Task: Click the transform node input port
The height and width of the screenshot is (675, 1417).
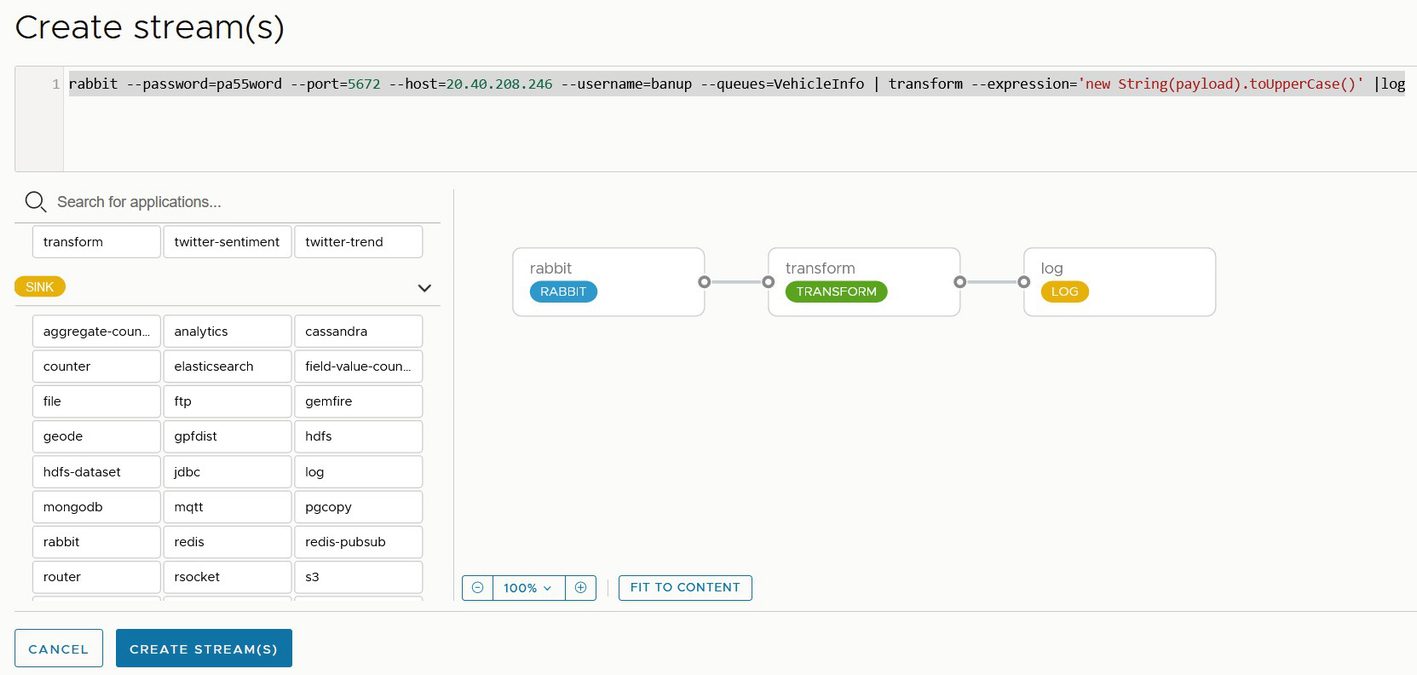Action: click(x=768, y=282)
